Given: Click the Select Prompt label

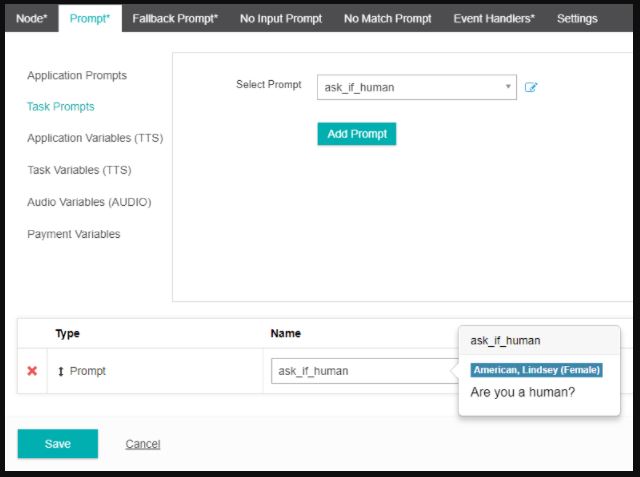Looking at the screenshot, I should [269, 84].
